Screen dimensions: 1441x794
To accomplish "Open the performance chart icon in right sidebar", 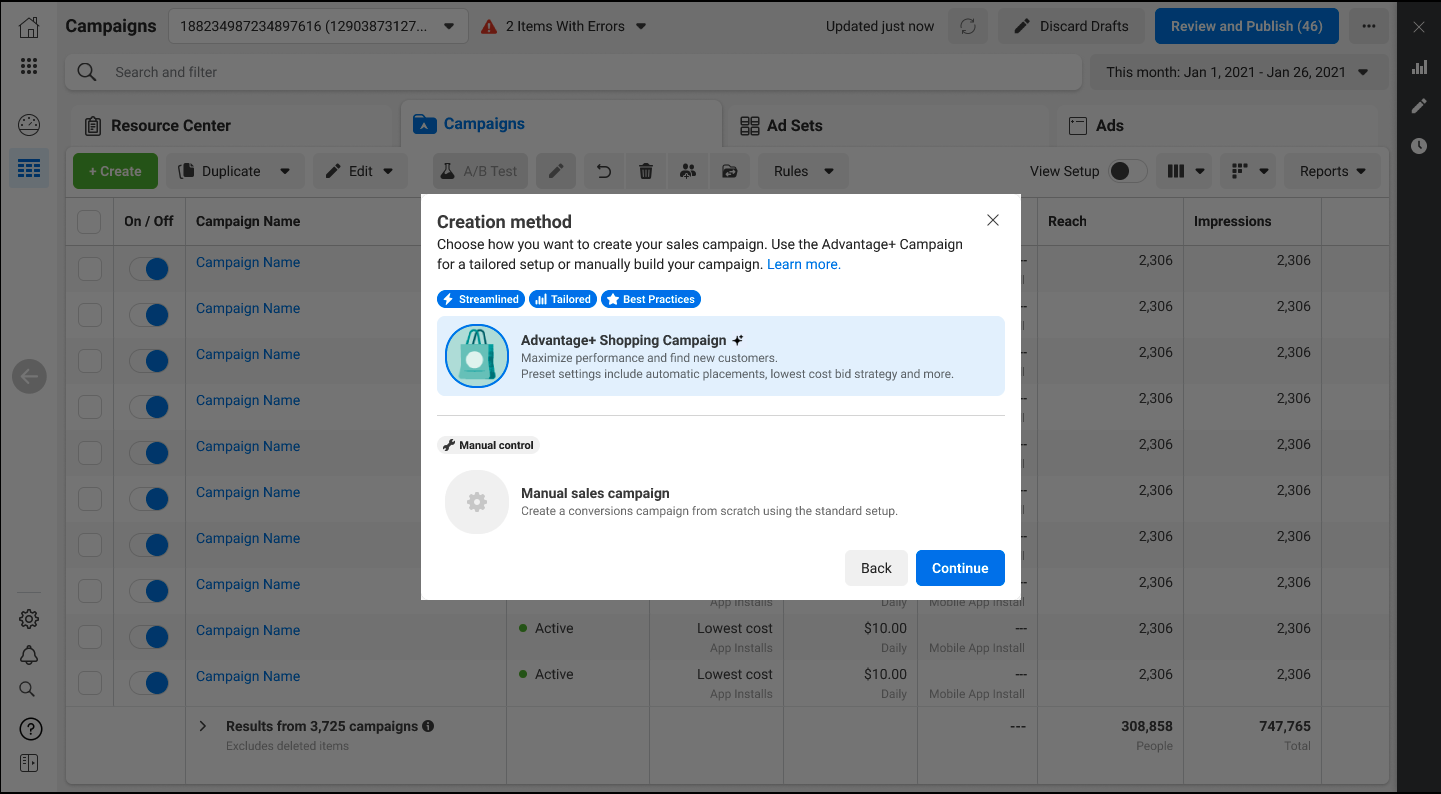I will [x=1418, y=68].
